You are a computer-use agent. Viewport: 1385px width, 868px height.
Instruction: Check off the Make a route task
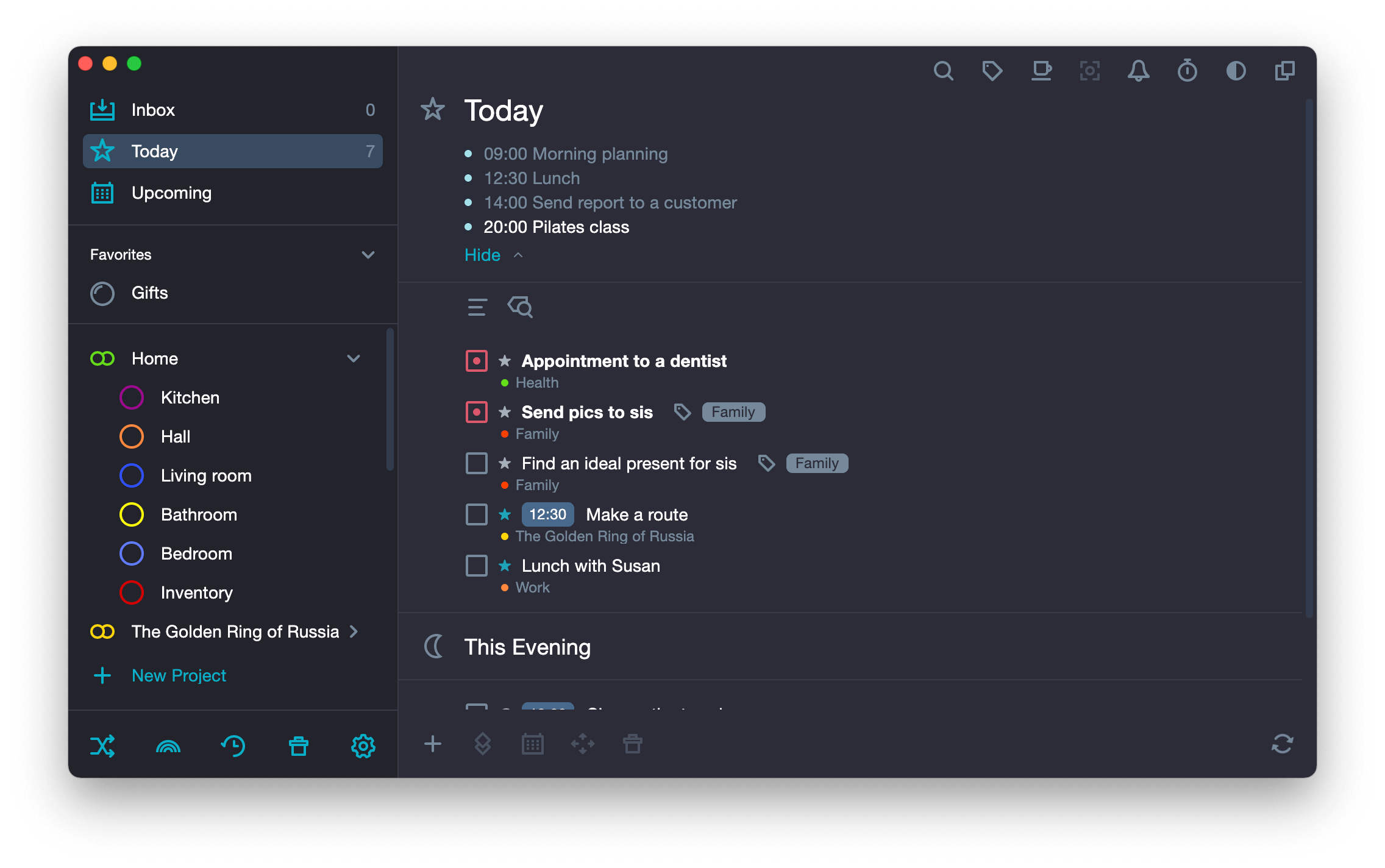pyautogui.click(x=477, y=514)
